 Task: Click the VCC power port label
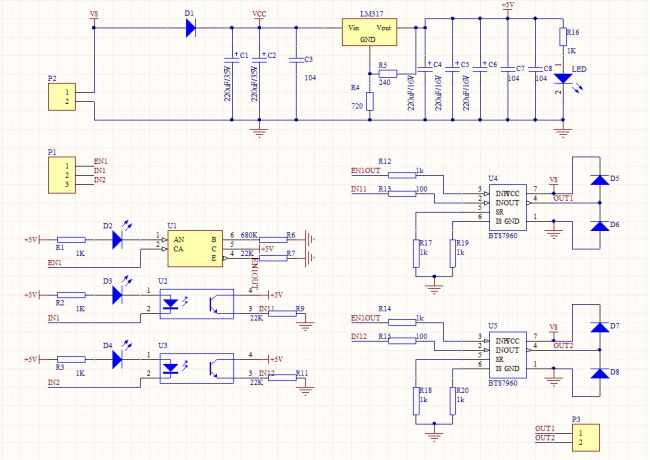point(260,14)
